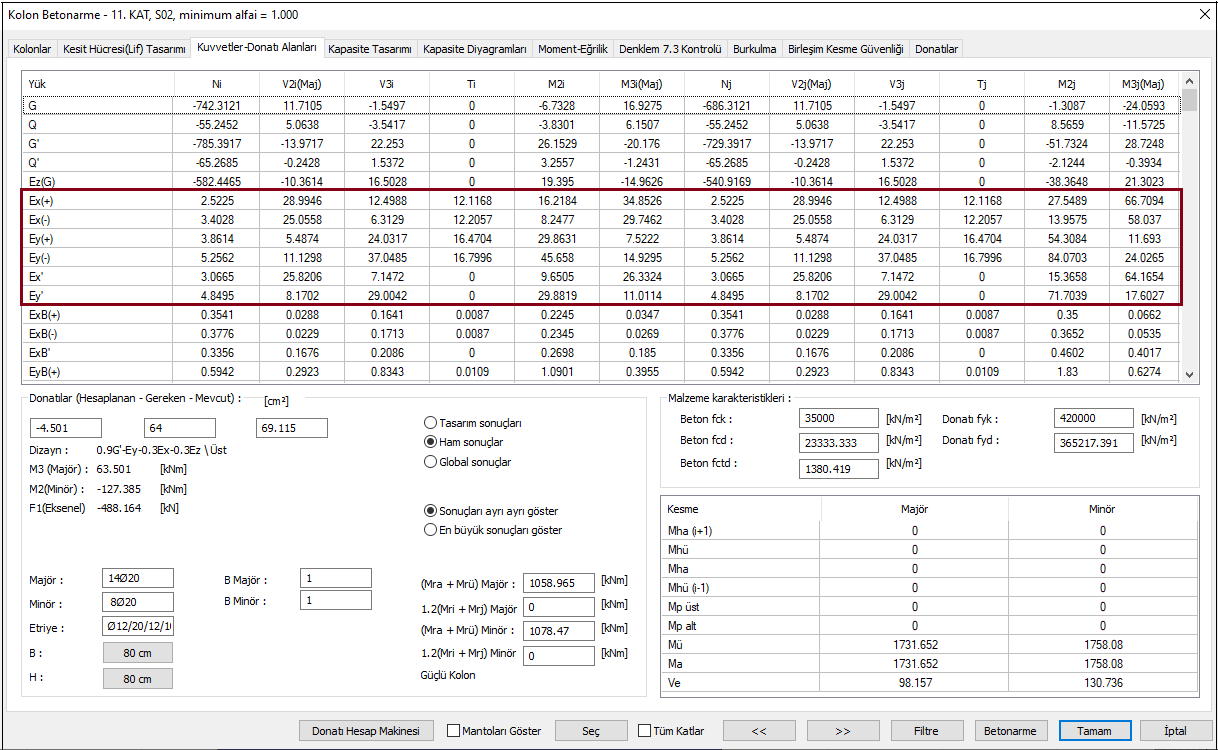Tick the Tüm Katlar checkbox

coord(644,731)
